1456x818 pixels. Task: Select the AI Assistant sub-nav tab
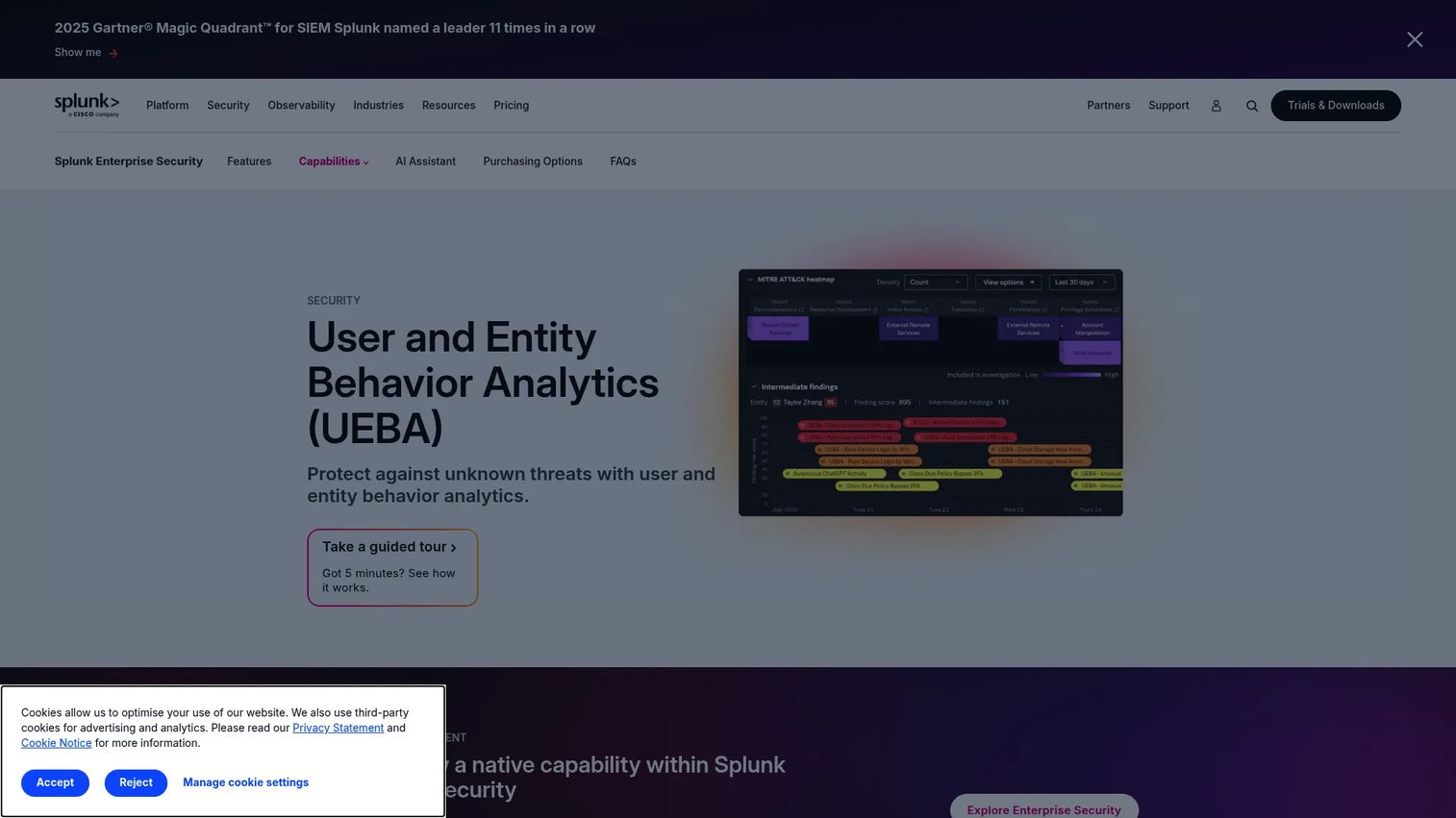click(425, 161)
